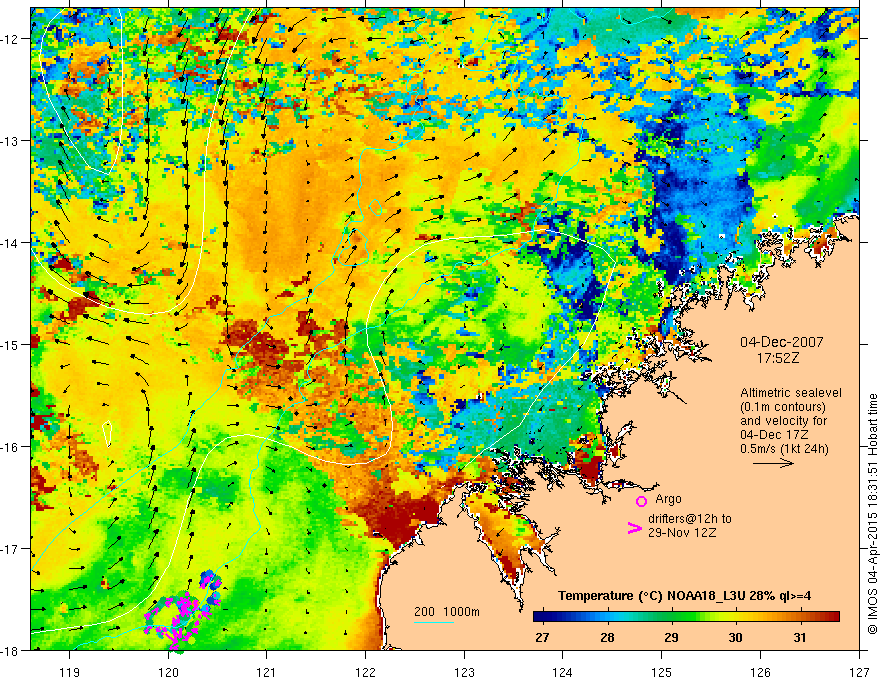The width and height of the screenshot is (880, 680).
Task: Click the IMOS copyright timestamp text
Action: (873, 515)
